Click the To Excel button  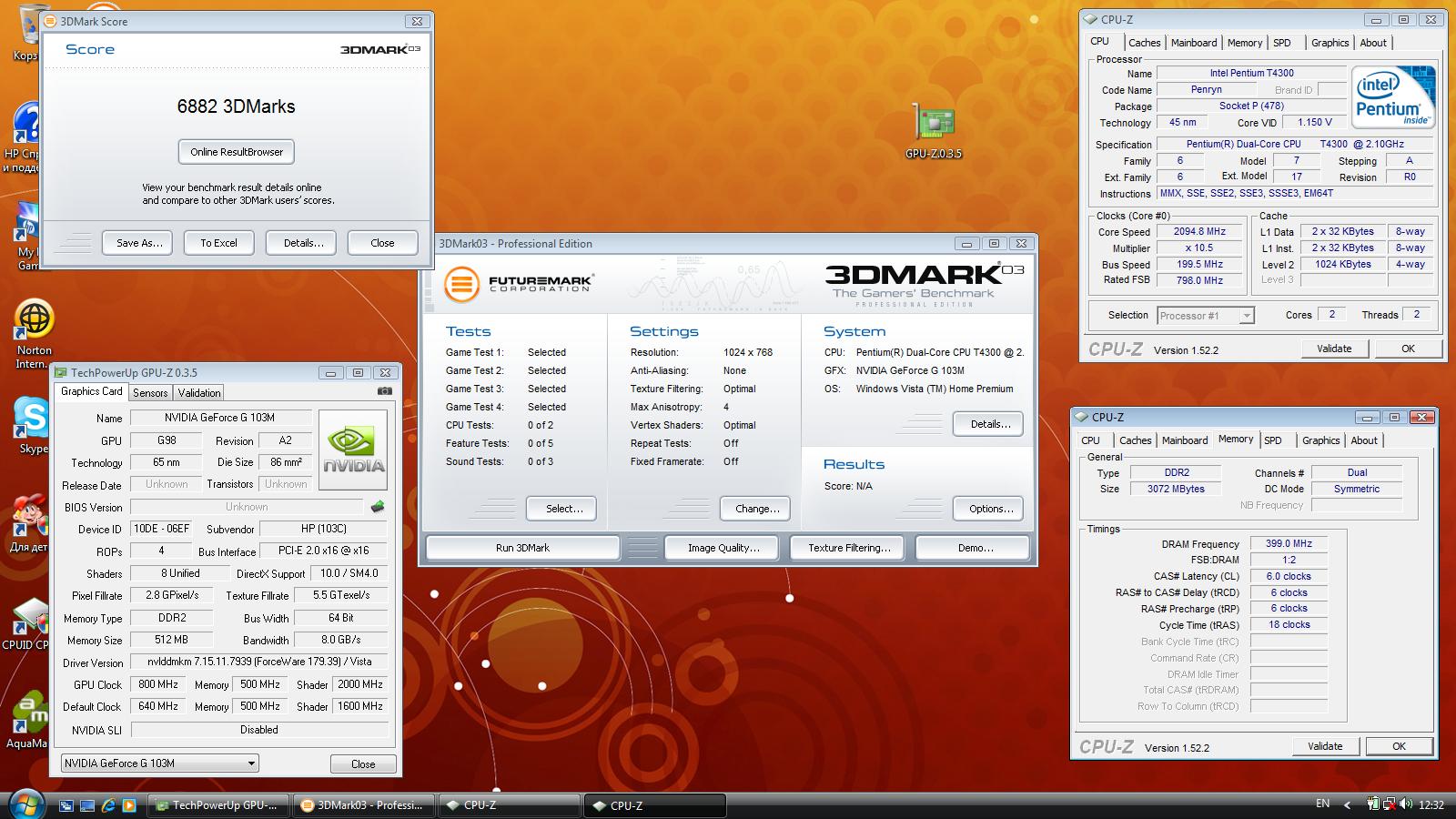pos(218,243)
